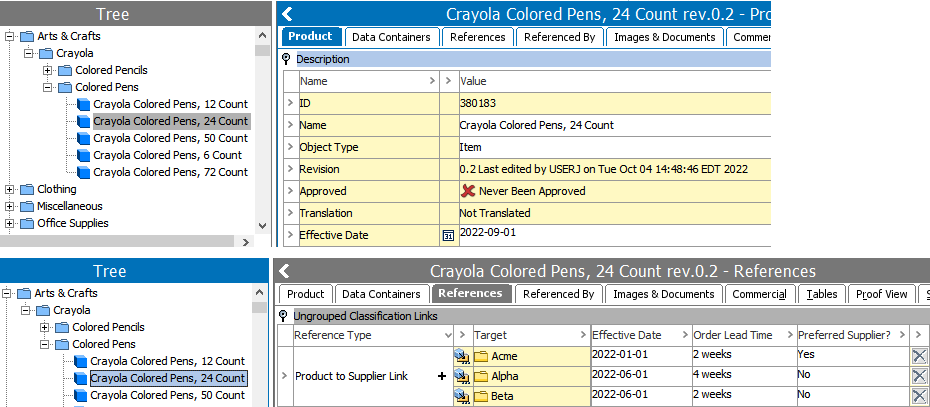Click the Effective Date value 2022-09-01
This screenshot has height=407, width=930.
coord(488,232)
